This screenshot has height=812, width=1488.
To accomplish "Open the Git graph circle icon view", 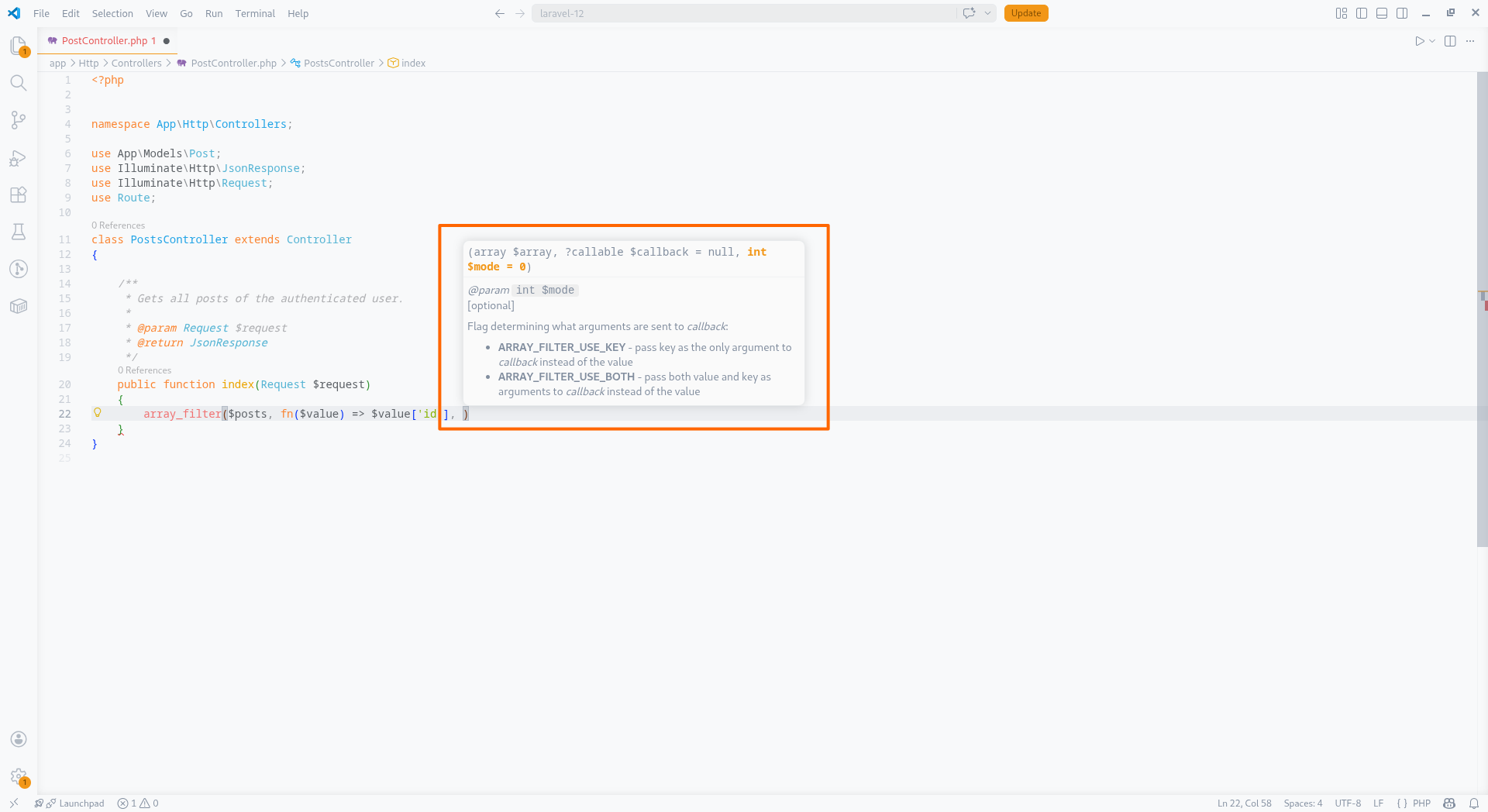I will [x=19, y=269].
